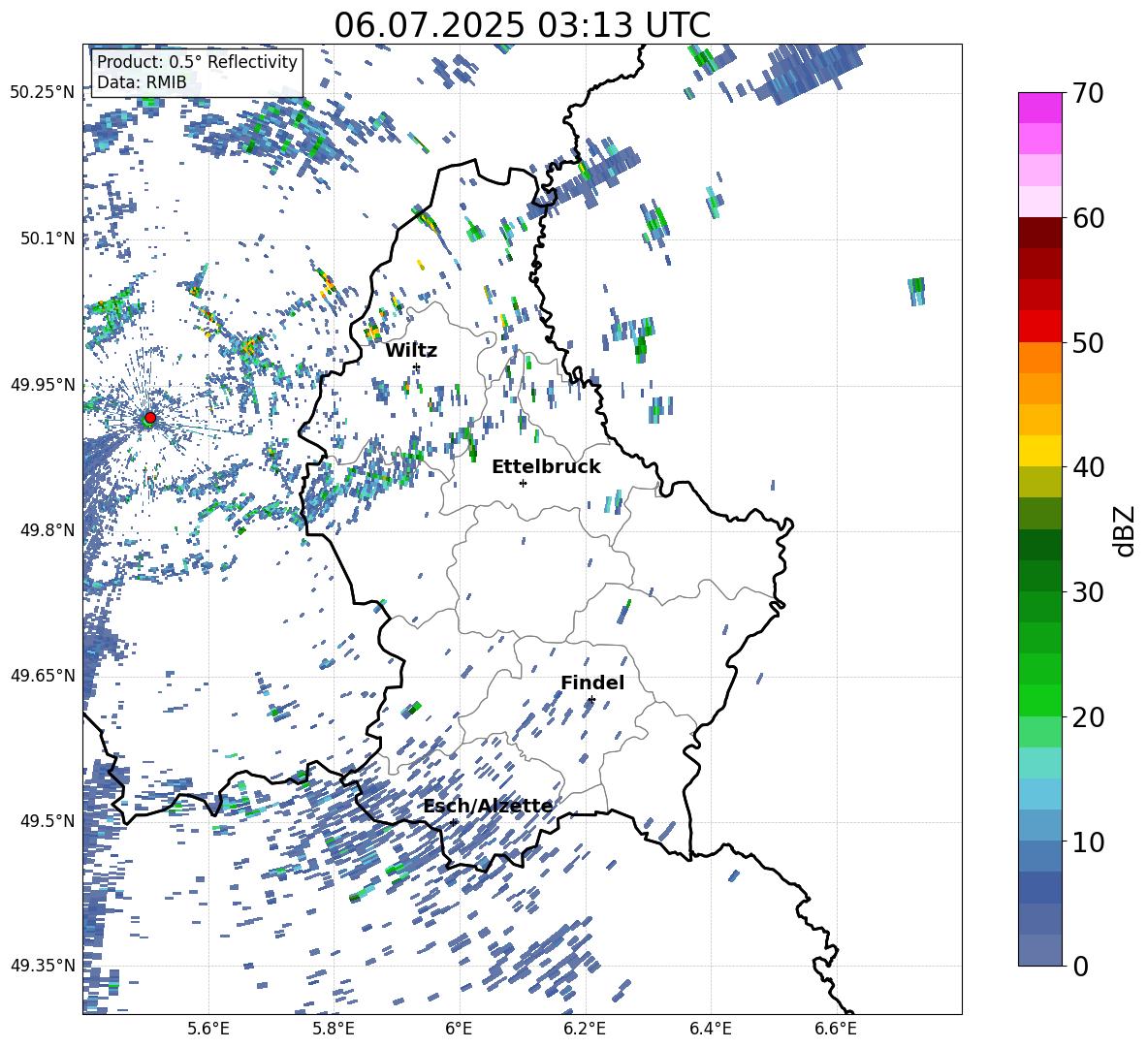Click the Esch/Alzette city label
This screenshot has height=1048, width=1148.
coord(488,807)
